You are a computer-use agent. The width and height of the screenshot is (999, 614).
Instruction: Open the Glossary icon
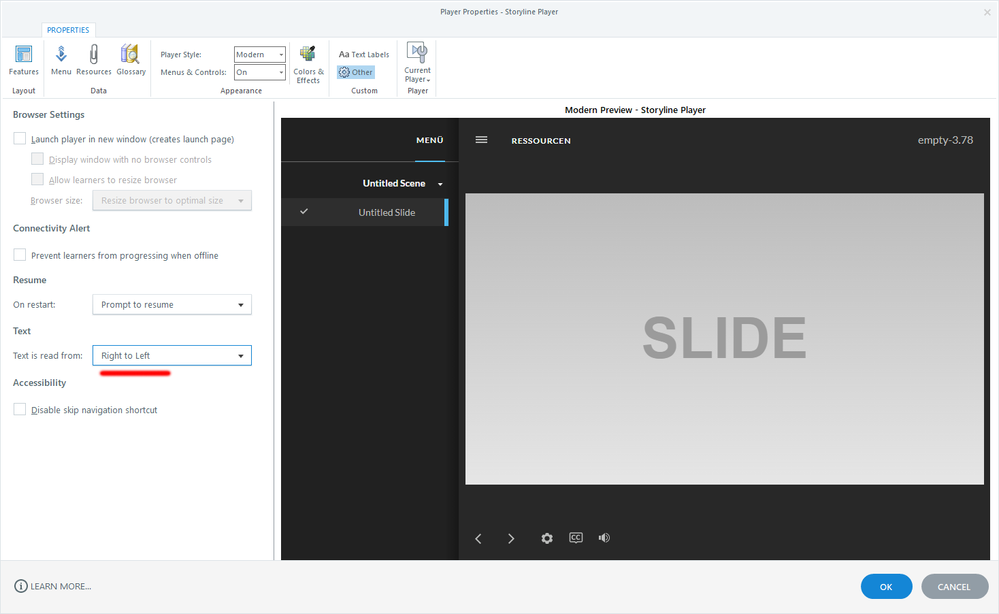pyautogui.click(x=131, y=60)
